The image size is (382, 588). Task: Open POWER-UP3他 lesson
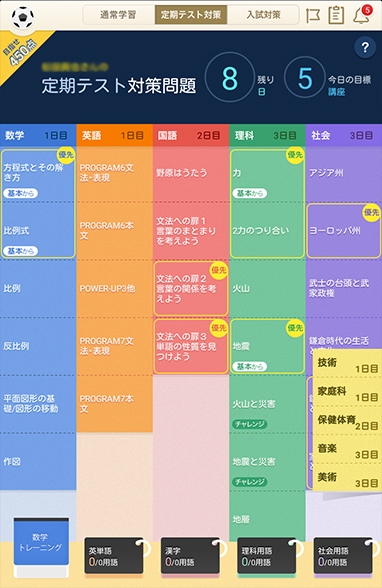tap(114, 288)
